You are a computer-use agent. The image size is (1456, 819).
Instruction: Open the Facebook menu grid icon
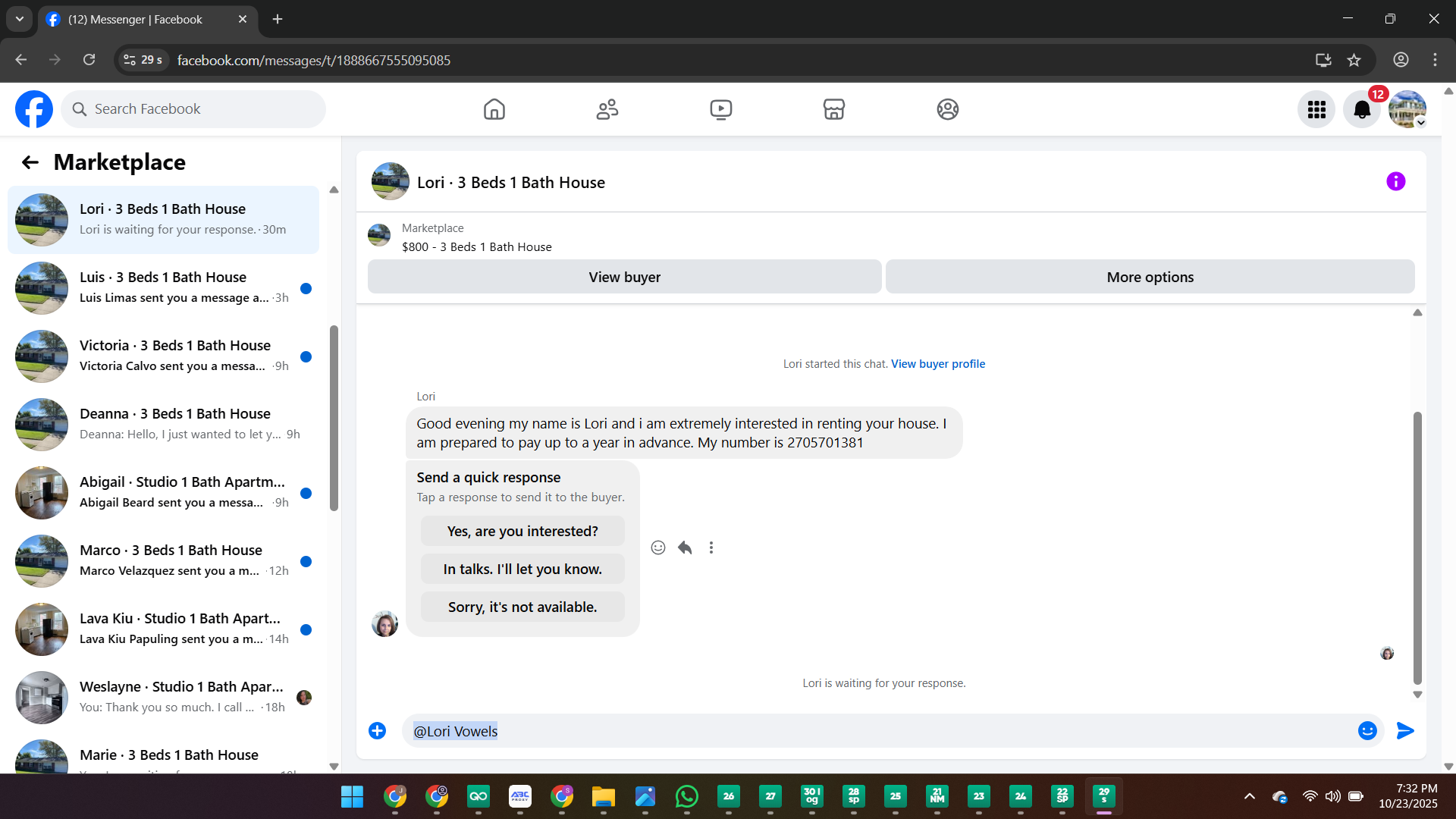1316,110
